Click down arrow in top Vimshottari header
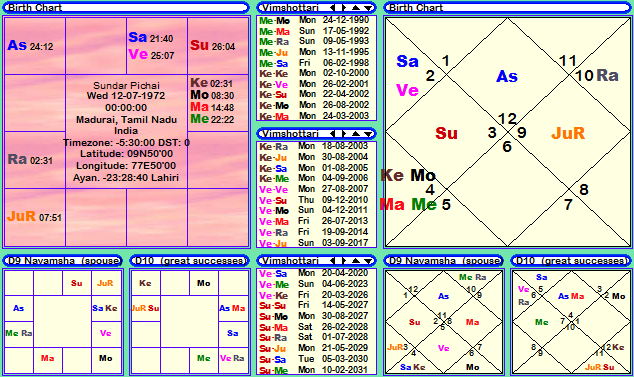Screen dimensions: 634x377 pyautogui.click(x=368, y=7)
